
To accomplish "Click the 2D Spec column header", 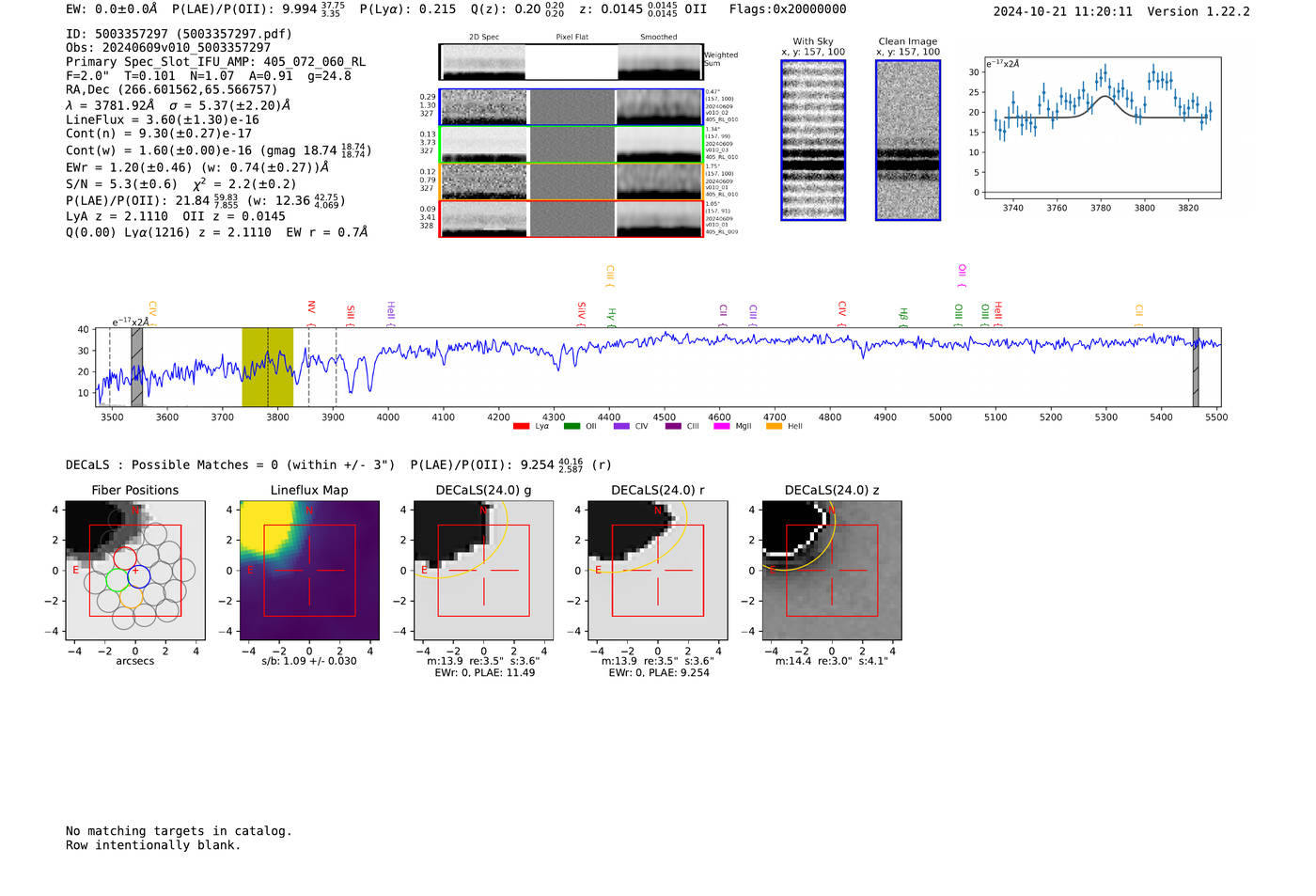I will coord(484,37).
